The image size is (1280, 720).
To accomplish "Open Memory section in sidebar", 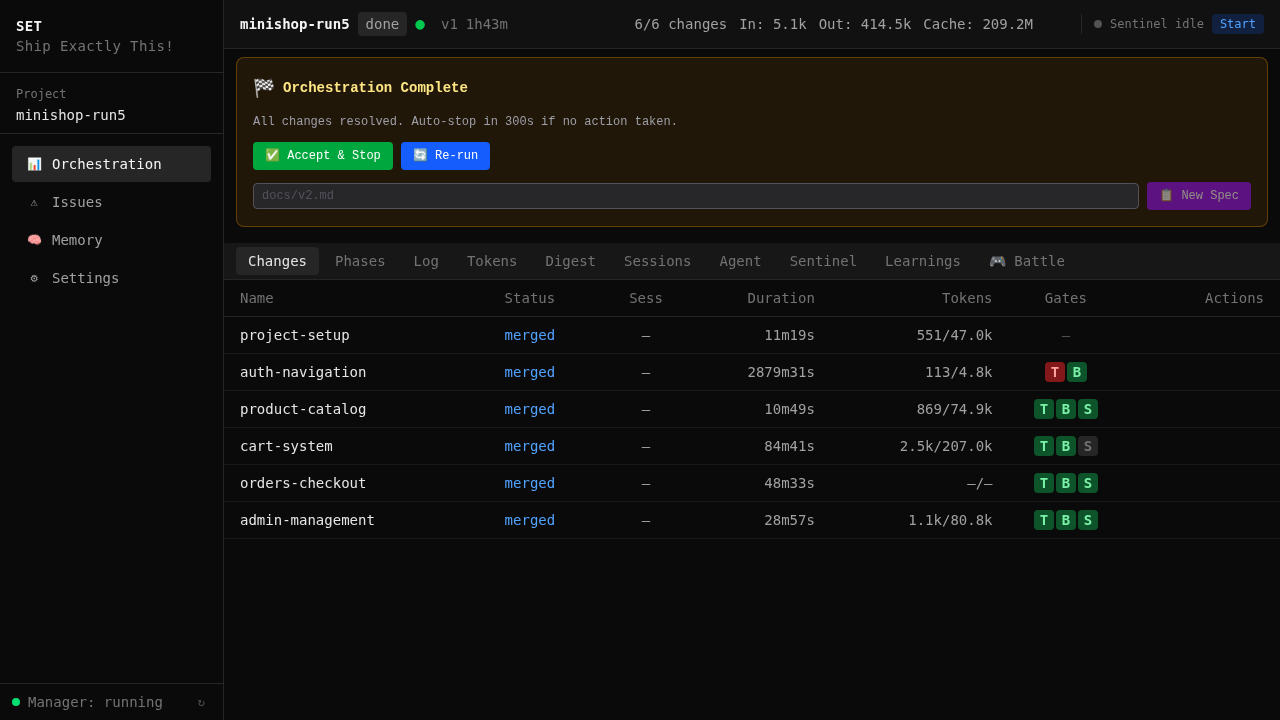I will [77, 240].
